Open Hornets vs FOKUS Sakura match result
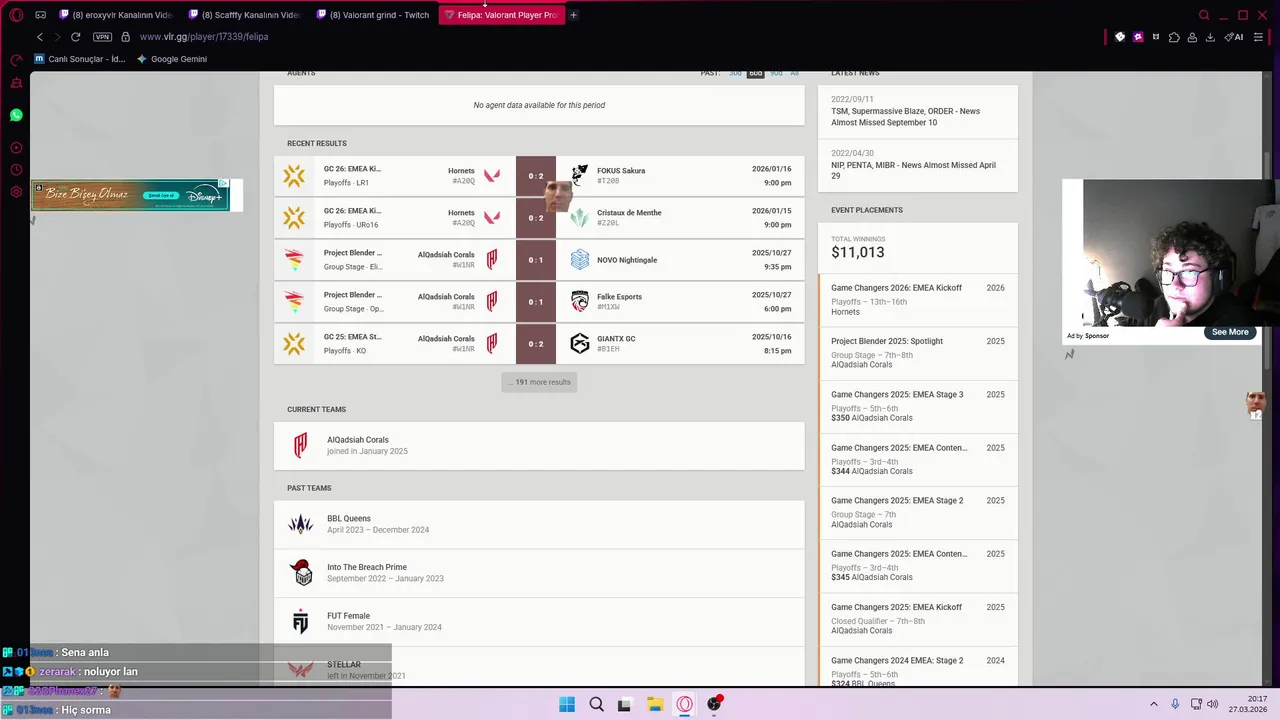This screenshot has height=720, width=1280. [539, 176]
